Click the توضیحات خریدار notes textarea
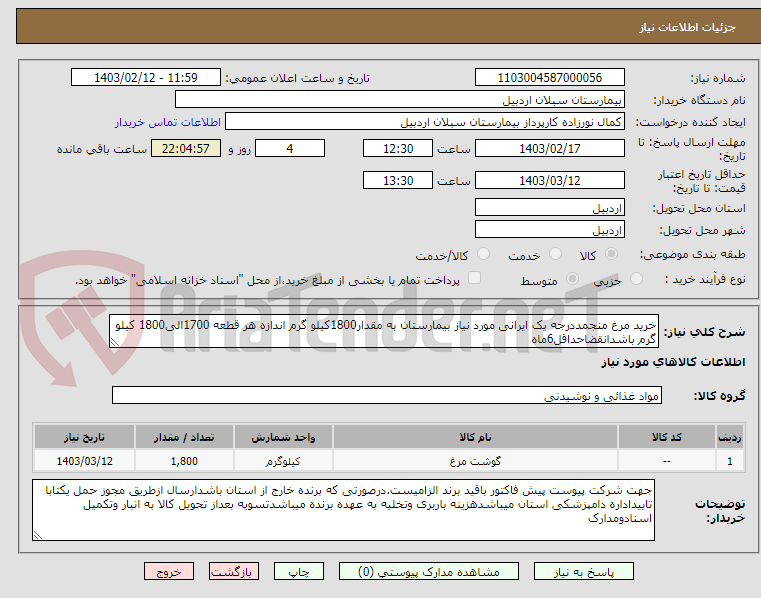Image resolution: width=761 pixels, height=598 pixels. tap(343, 510)
